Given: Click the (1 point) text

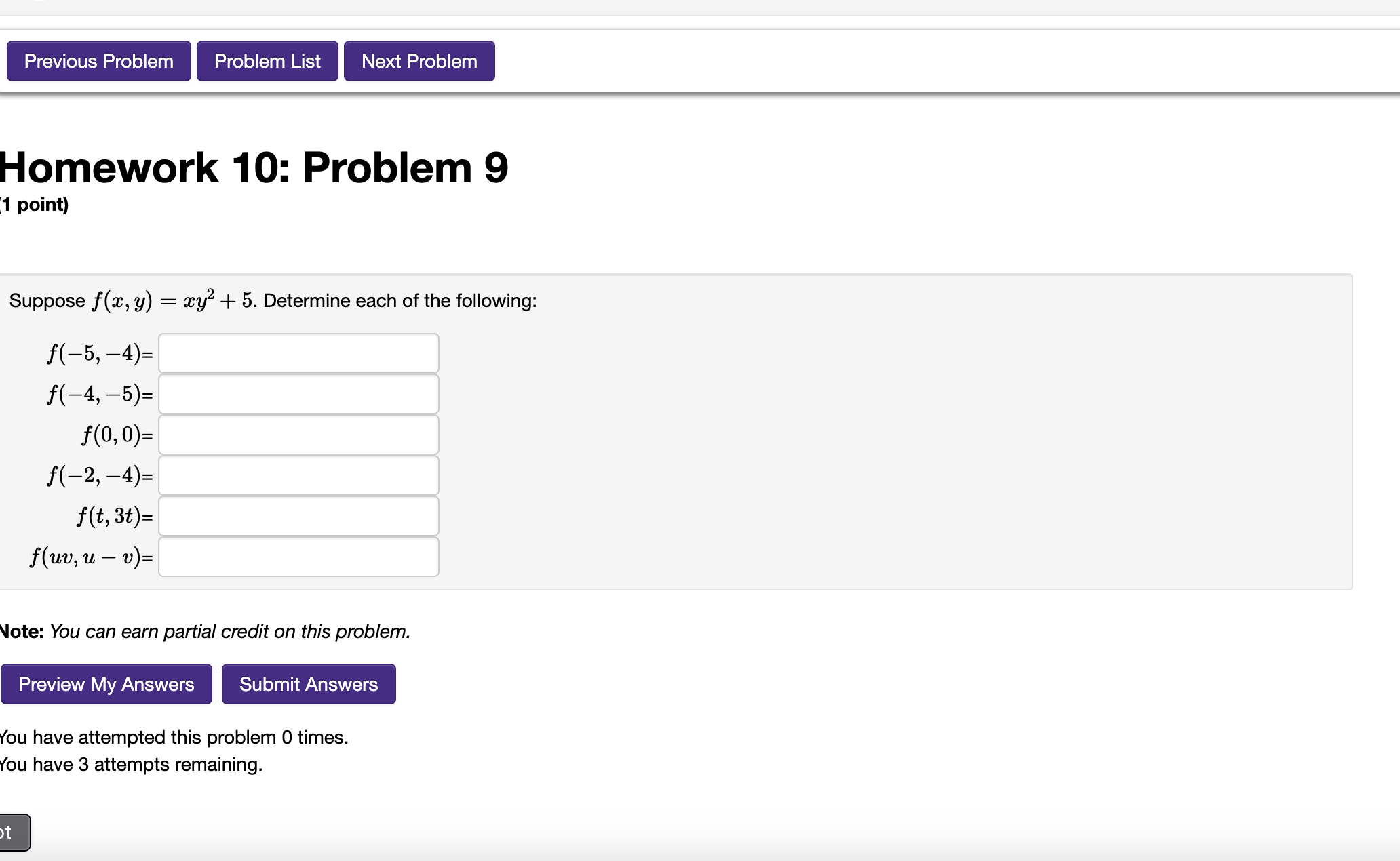Looking at the screenshot, I should (x=35, y=204).
